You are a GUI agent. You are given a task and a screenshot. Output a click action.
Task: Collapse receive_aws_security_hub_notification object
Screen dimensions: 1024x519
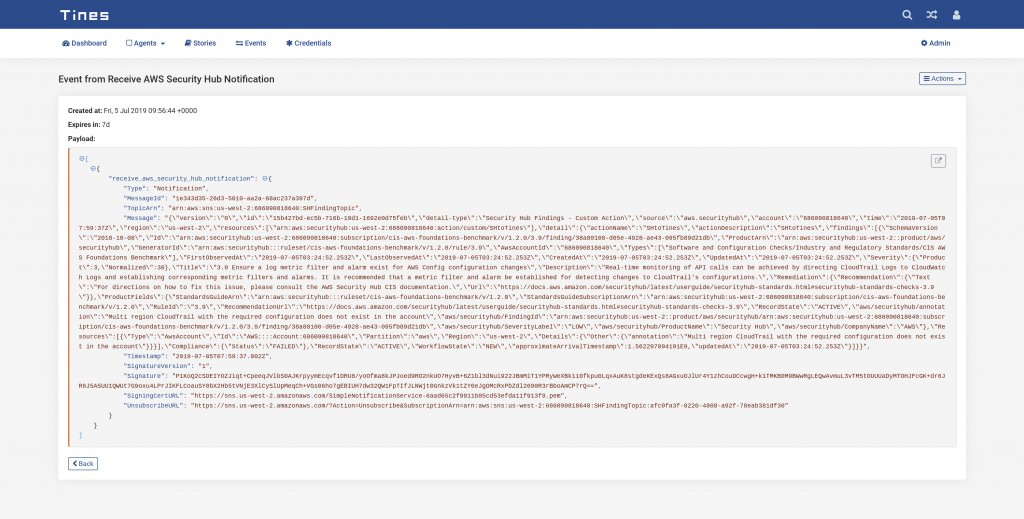point(265,178)
